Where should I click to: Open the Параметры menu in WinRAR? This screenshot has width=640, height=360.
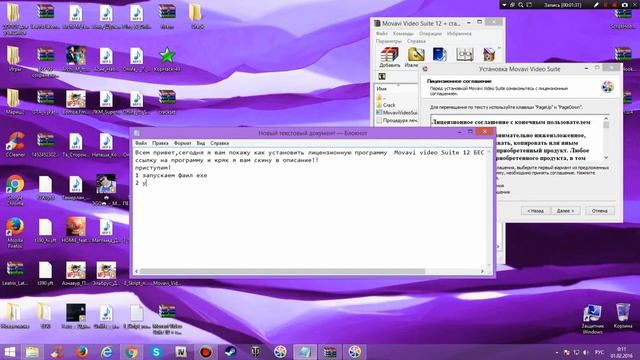click(389, 41)
